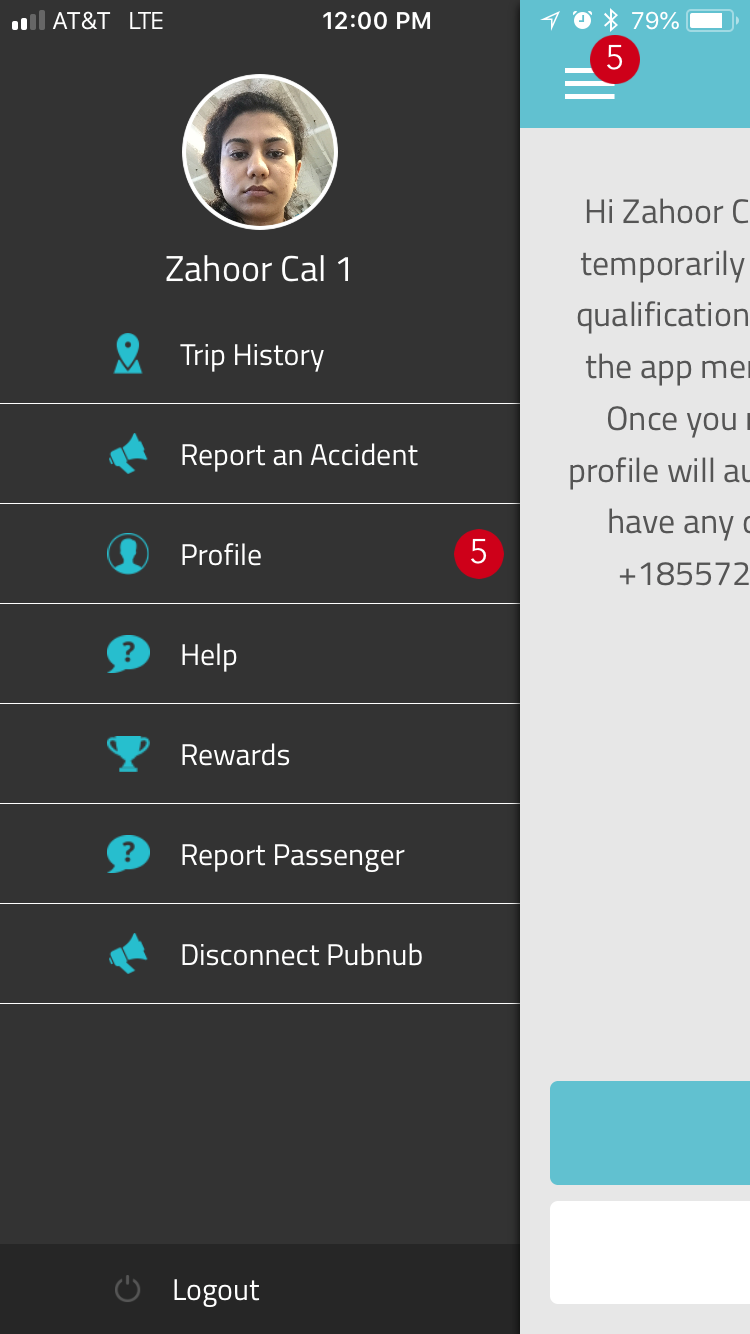Tap the Report Passenger question bubble icon

(128, 854)
